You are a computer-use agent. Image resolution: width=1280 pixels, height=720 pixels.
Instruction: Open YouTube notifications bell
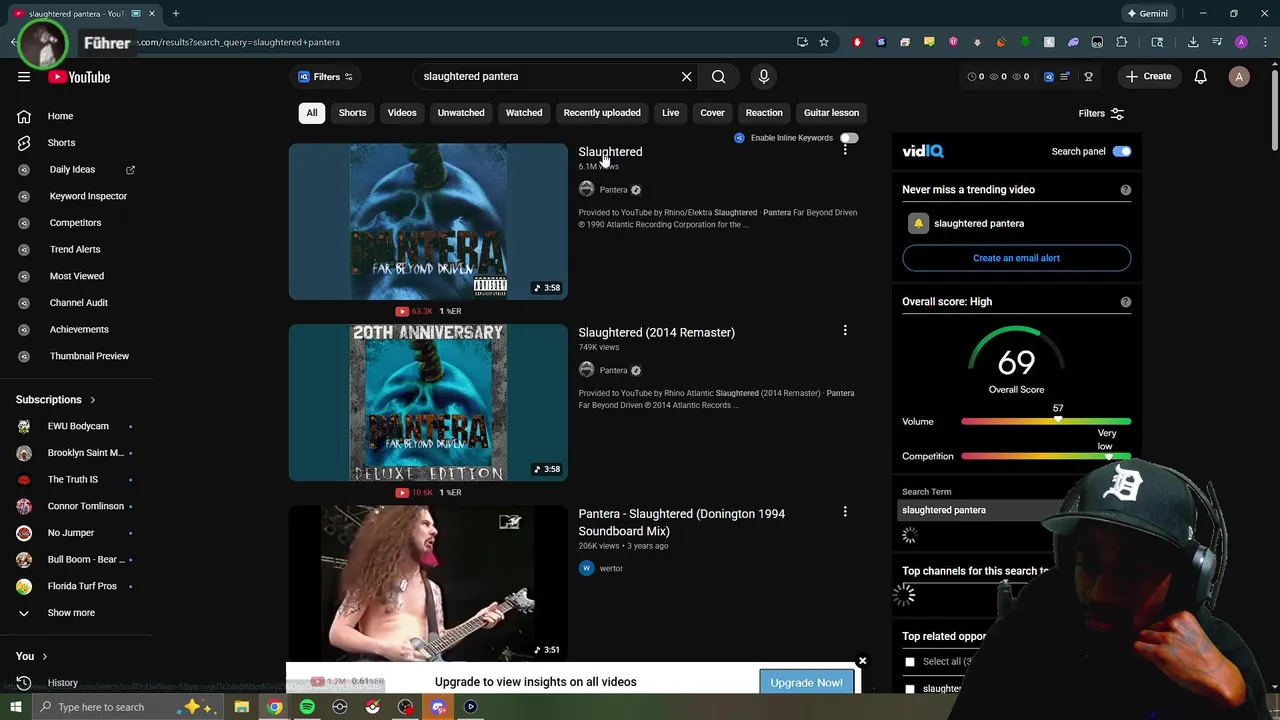coord(1201,77)
